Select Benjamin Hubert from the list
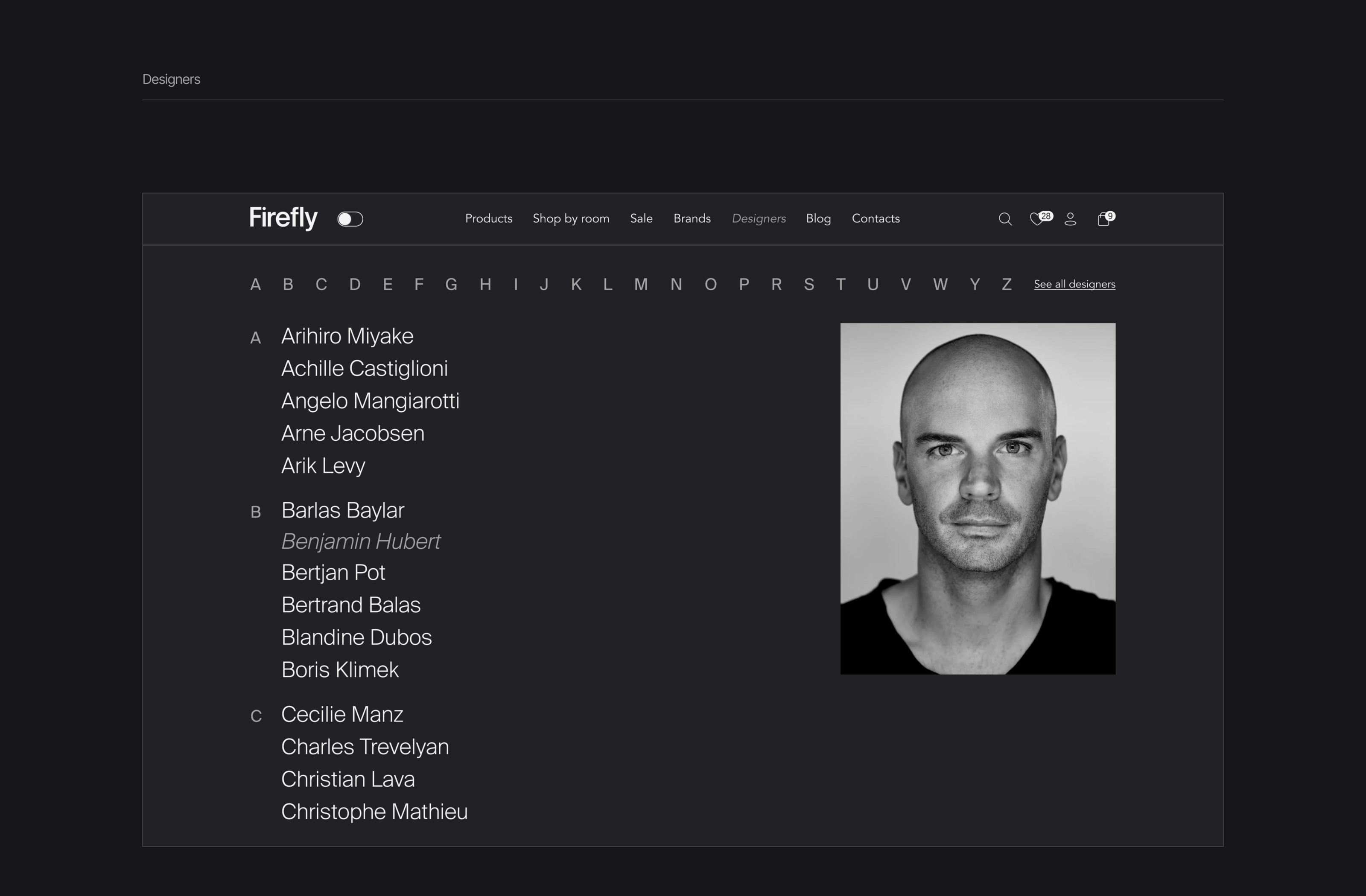This screenshot has height=896, width=1366. tap(360, 541)
